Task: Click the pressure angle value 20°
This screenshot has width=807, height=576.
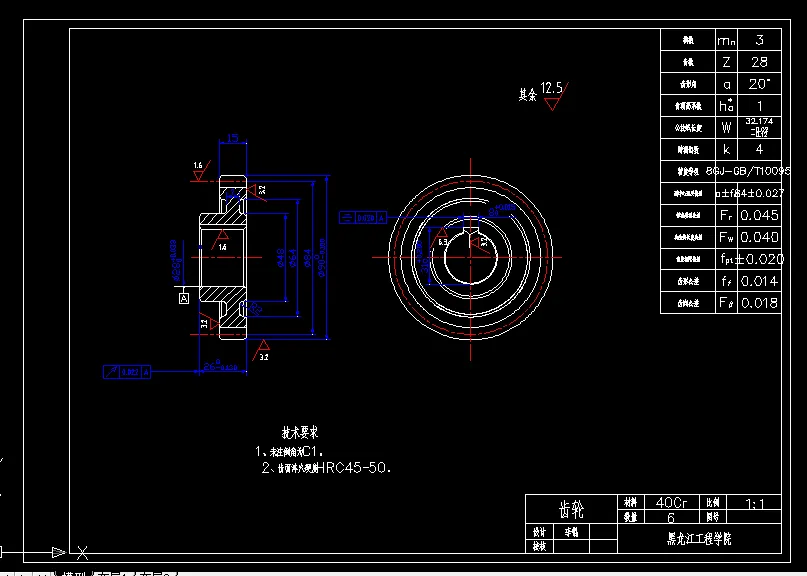Action: (x=760, y=84)
